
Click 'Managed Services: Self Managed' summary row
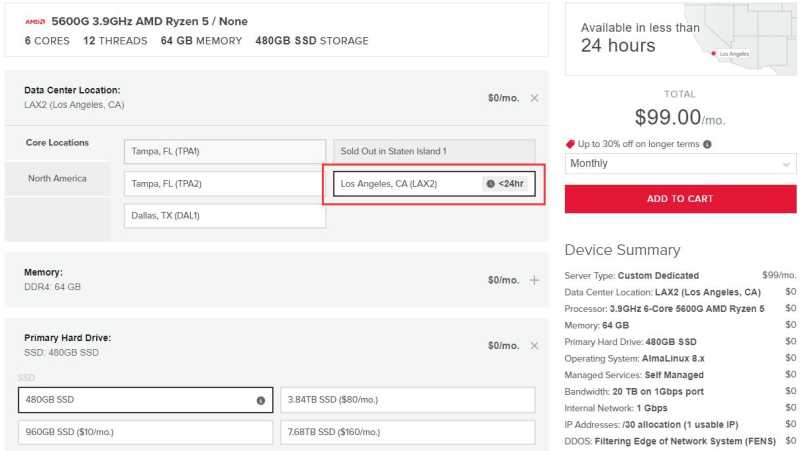[680, 375]
